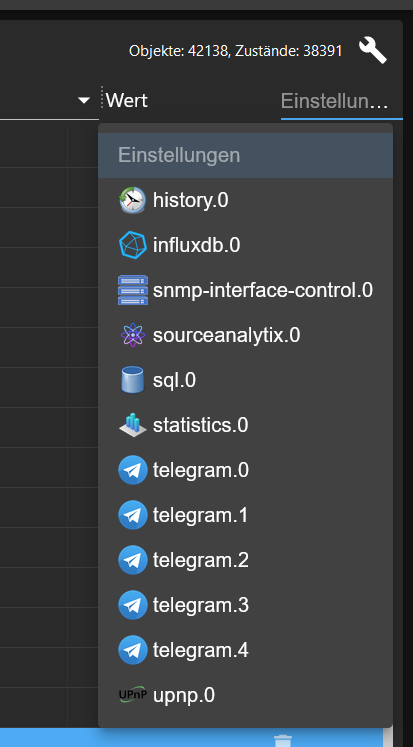Open the dropdown arrow left of Wert

tap(84, 101)
